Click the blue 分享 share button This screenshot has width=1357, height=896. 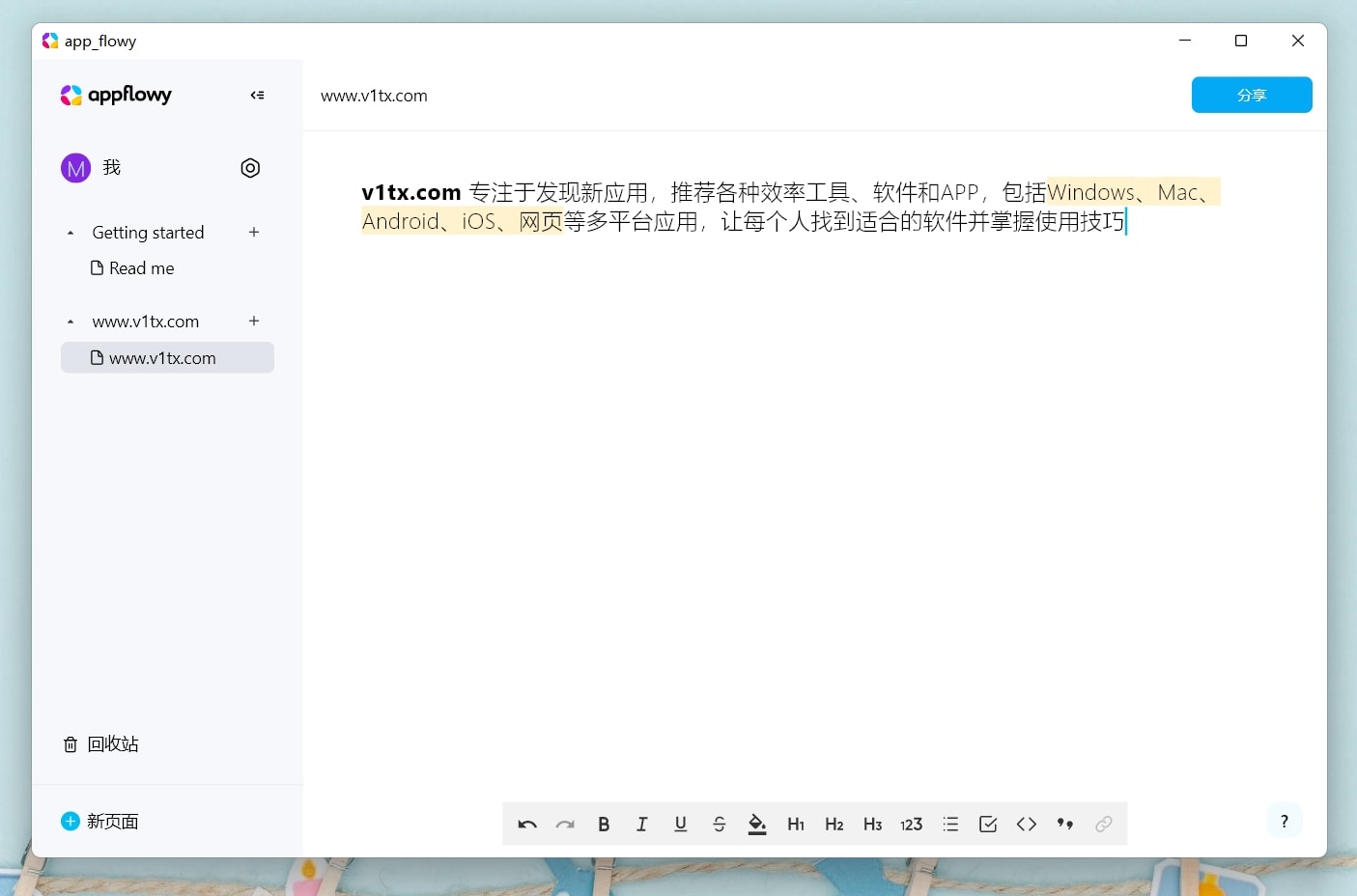1252,95
